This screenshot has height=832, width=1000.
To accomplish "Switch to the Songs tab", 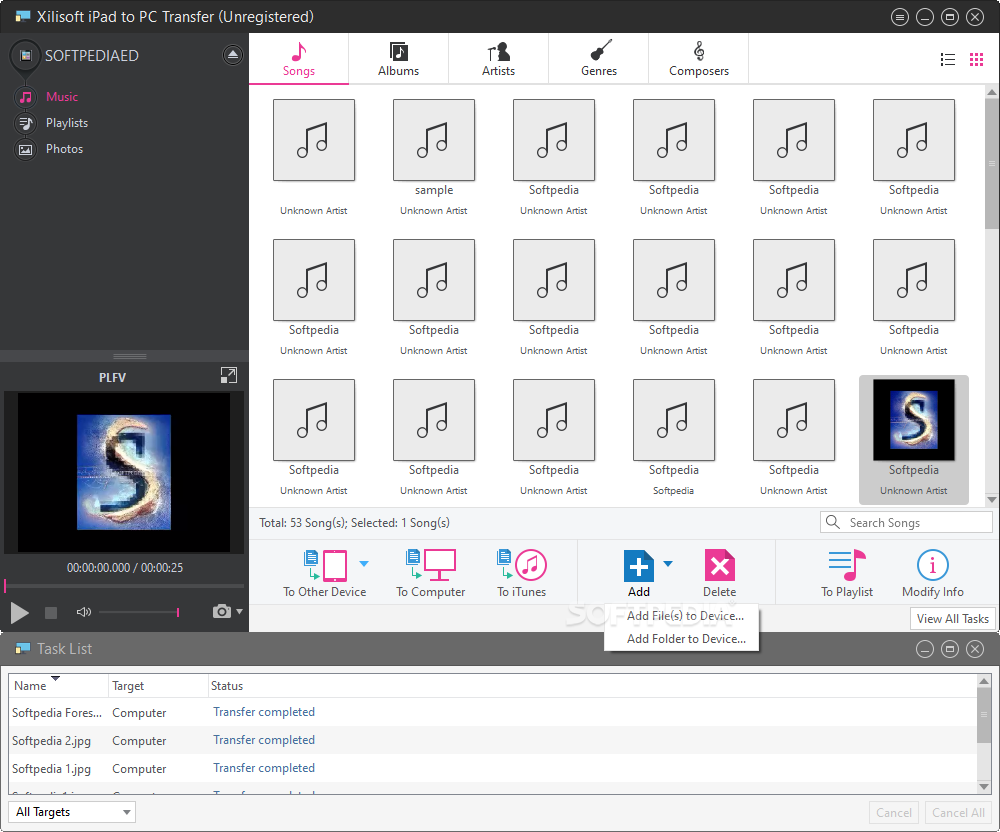I will coord(298,59).
